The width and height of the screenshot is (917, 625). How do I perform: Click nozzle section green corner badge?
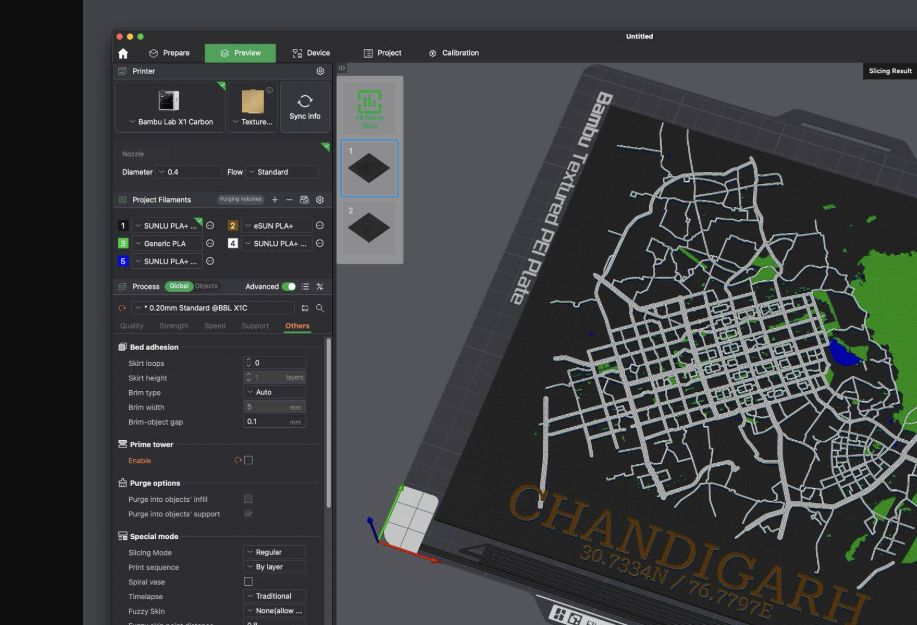pos(325,146)
